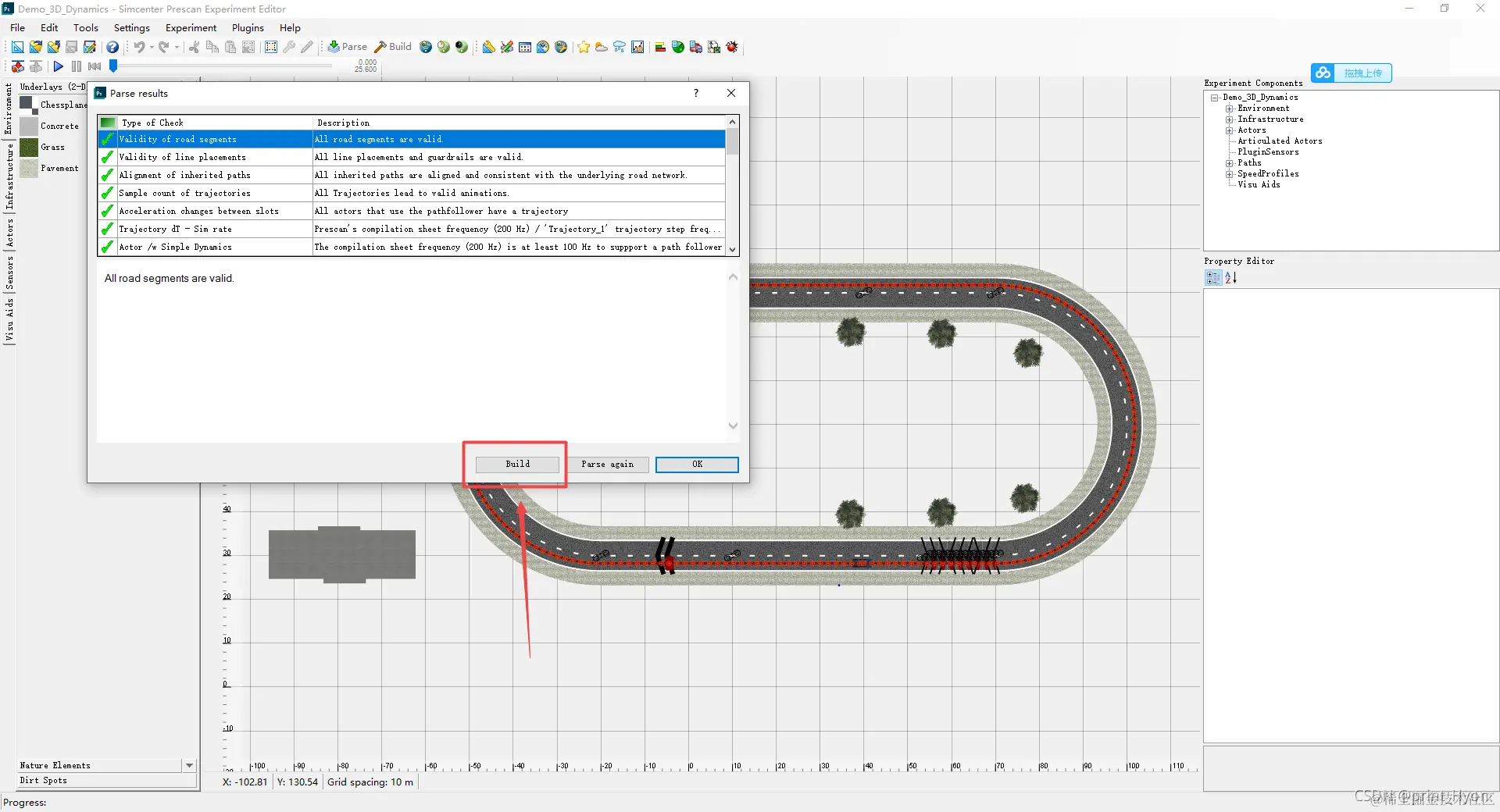Switch to the Visu Aids side tab
1500x812 pixels.
tap(9, 319)
